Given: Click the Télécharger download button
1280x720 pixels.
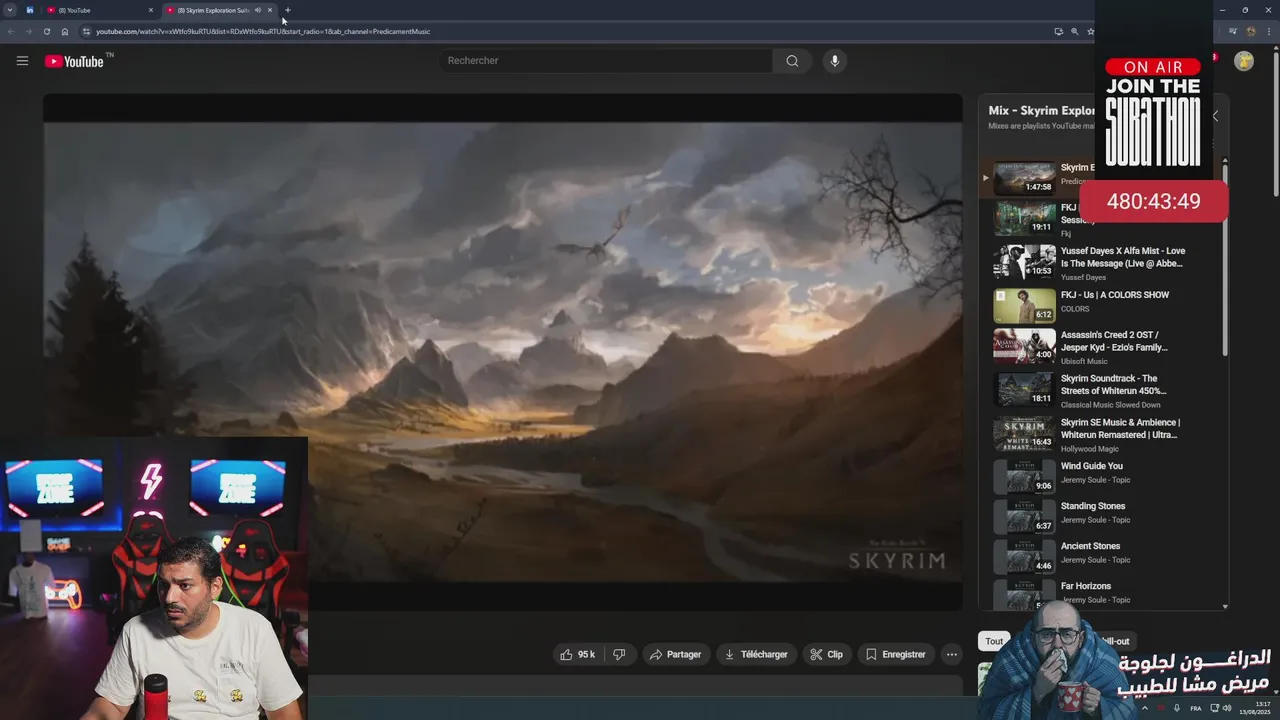Looking at the screenshot, I should click(x=756, y=654).
